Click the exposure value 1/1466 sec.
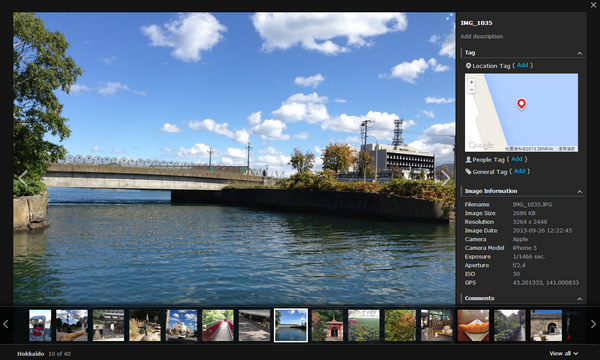600x360 pixels. click(529, 257)
